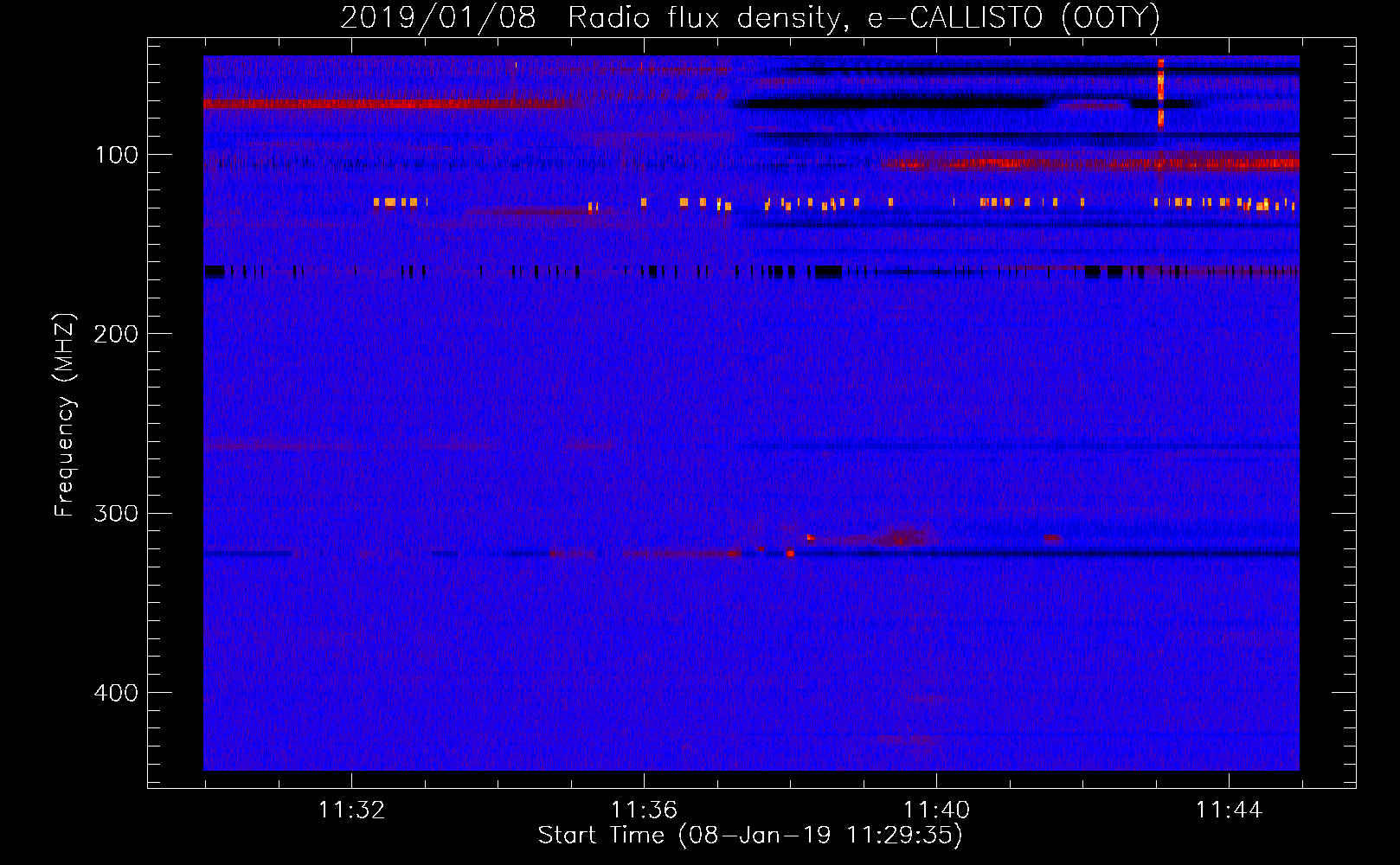This screenshot has width=1400, height=865.
Task: Click the 'Start Time (08-Jan-19 11:29:35)' x-axis label
Action: point(749,836)
